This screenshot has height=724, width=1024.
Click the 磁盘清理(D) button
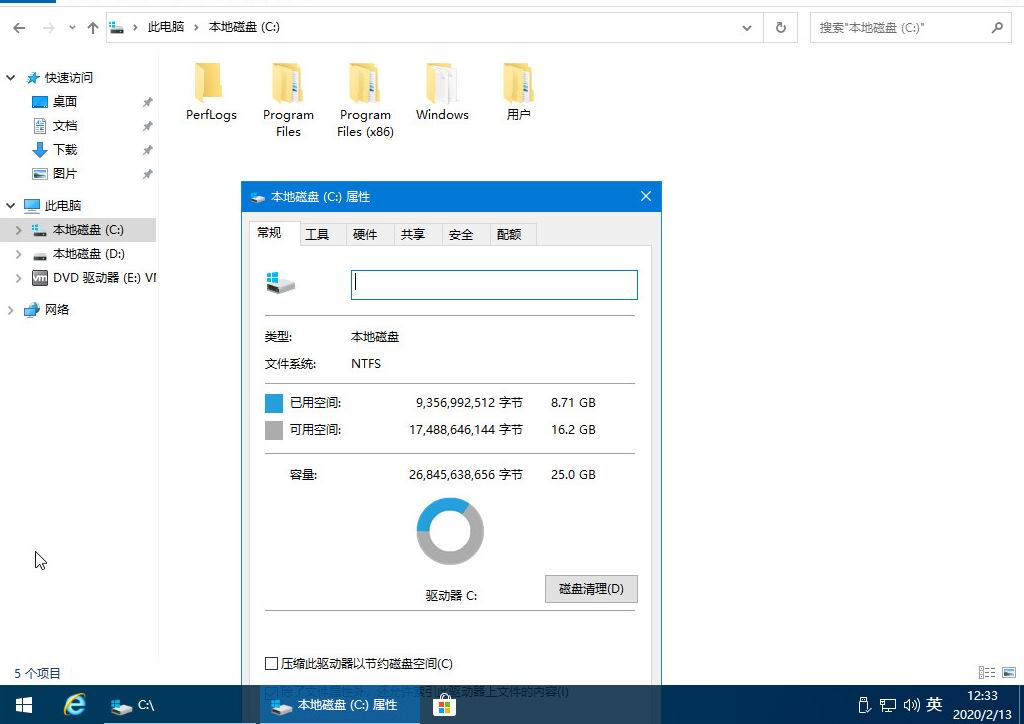tap(591, 589)
